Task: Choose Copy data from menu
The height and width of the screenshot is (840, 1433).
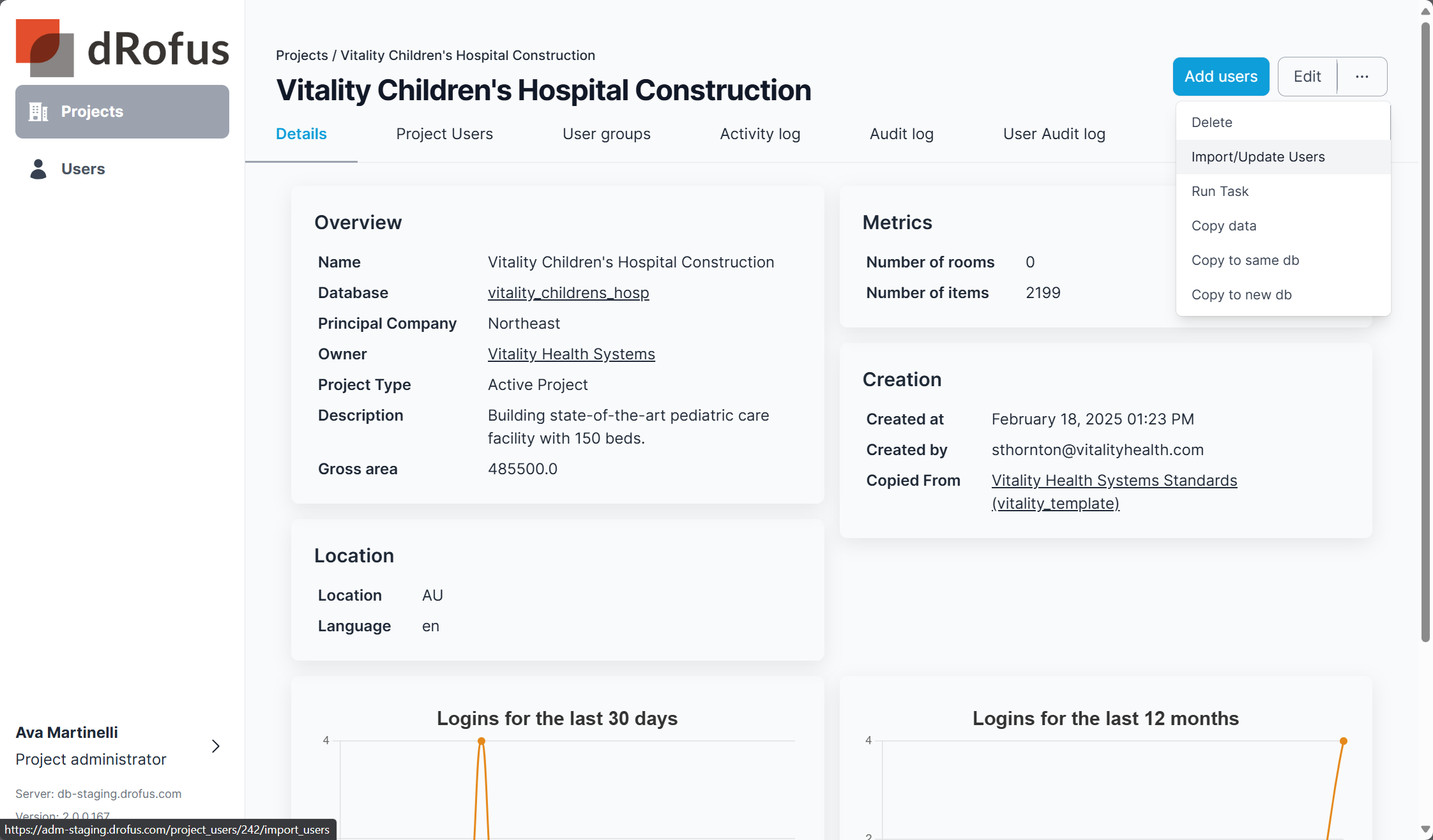Action: pos(1223,226)
